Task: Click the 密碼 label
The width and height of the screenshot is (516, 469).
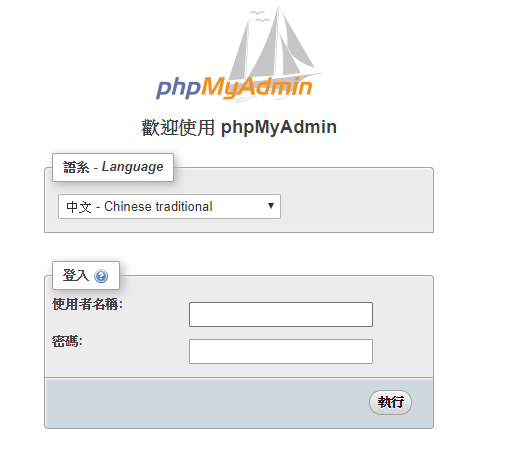Action: tap(67, 341)
